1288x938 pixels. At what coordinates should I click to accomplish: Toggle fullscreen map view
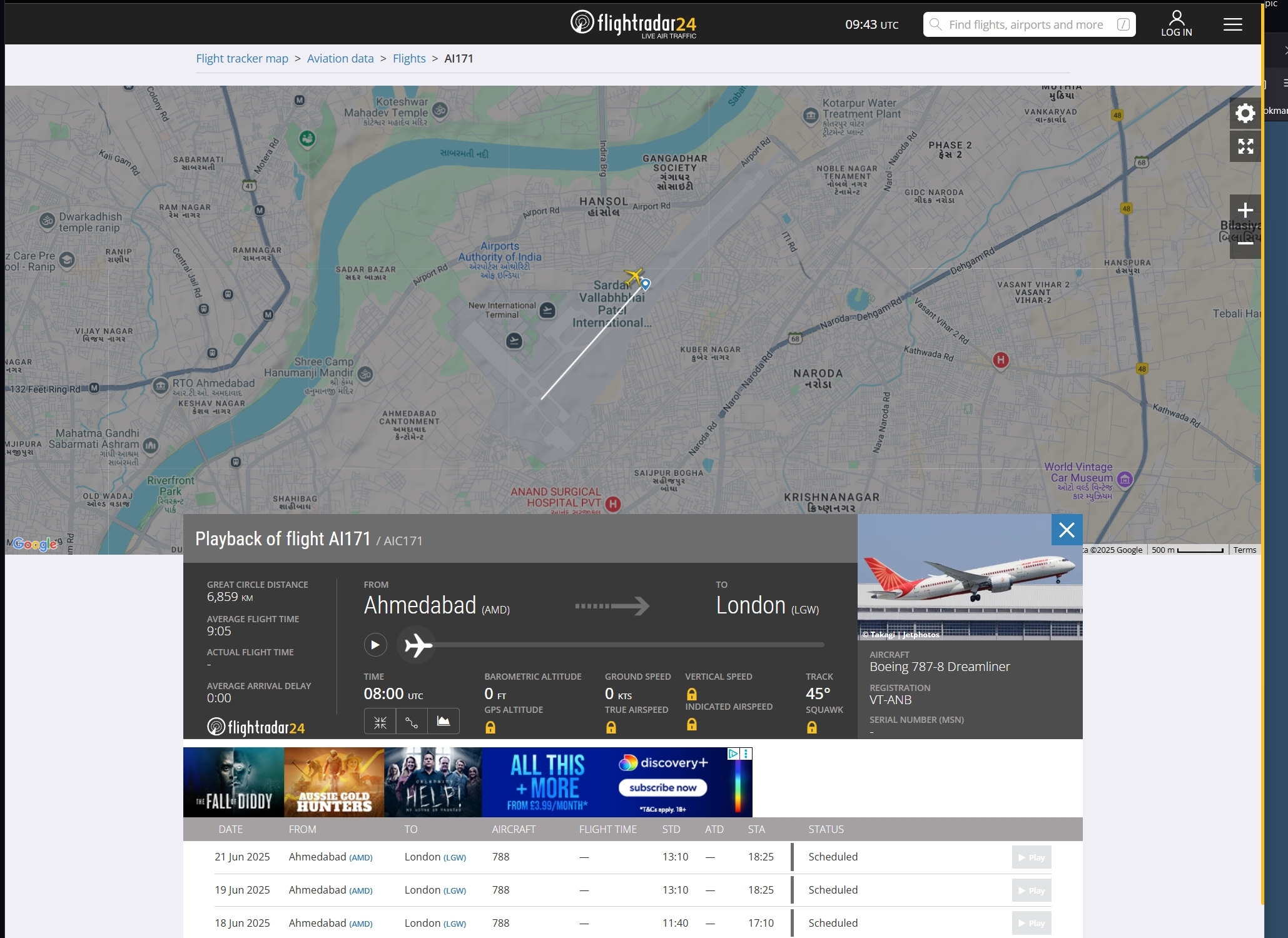click(x=1245, y=146)
